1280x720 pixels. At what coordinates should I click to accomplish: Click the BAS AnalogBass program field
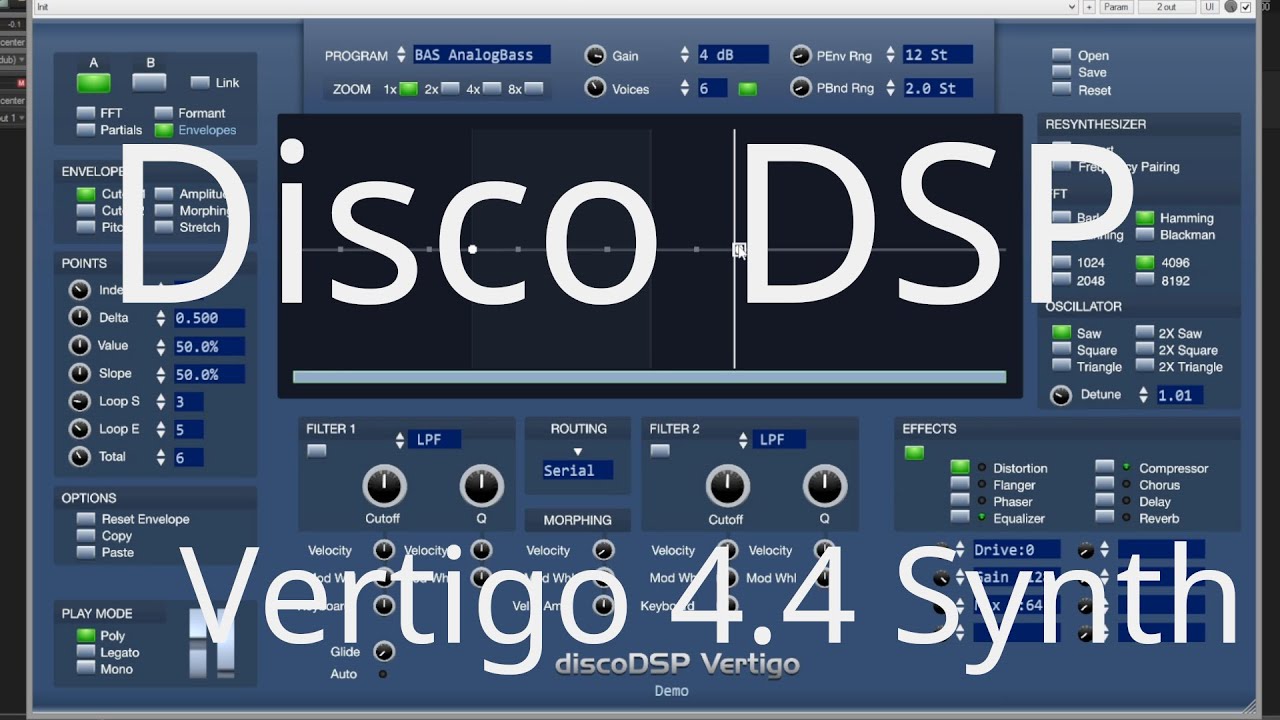click(482, 55)
